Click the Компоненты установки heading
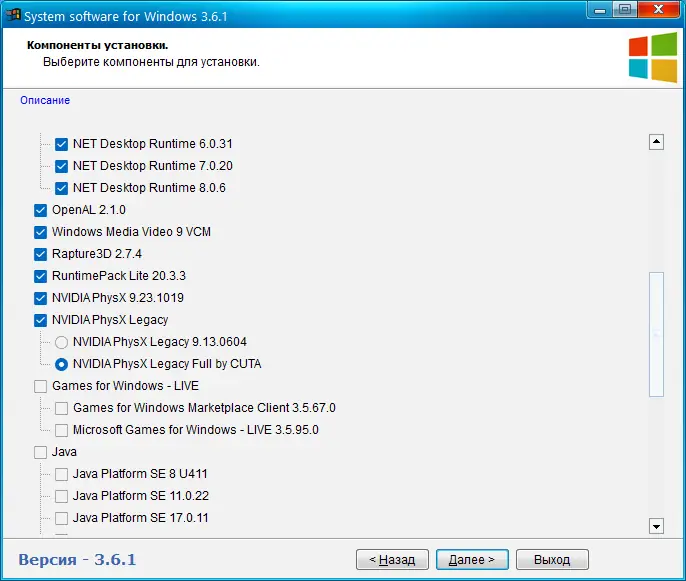 point(98,45)
